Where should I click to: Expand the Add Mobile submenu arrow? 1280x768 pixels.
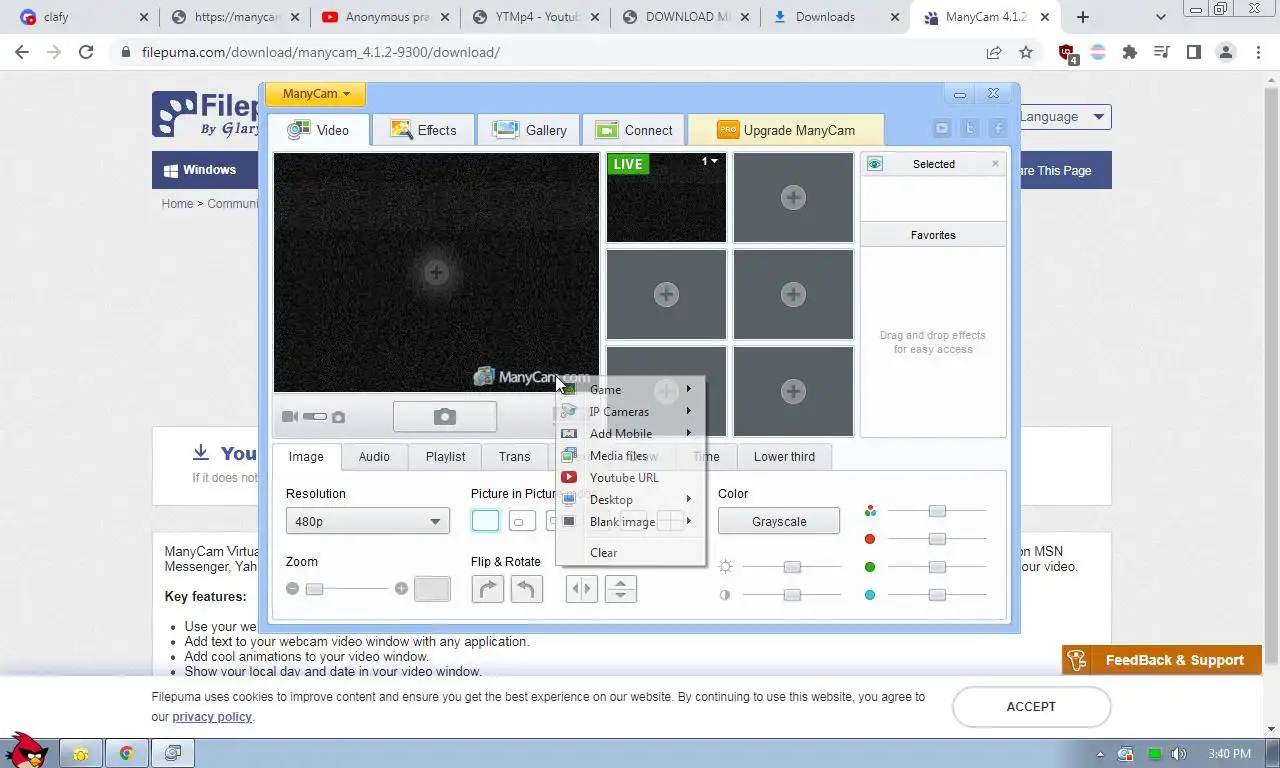[689, 433]
